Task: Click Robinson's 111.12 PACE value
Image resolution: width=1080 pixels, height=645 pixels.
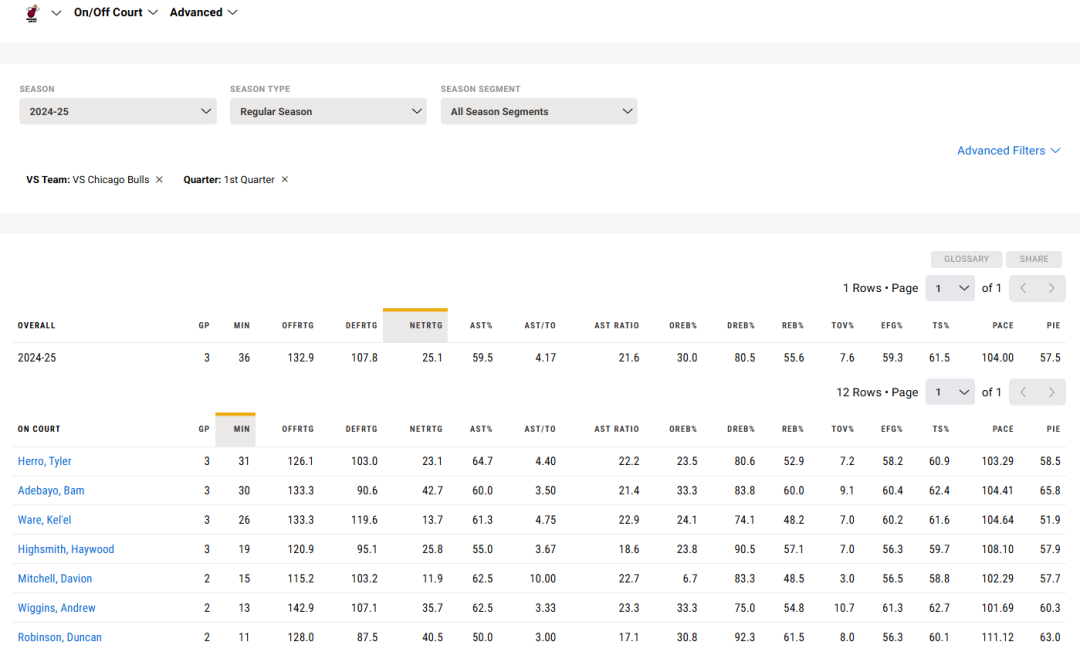Action: pyautogui.click(x=997, y=637)
